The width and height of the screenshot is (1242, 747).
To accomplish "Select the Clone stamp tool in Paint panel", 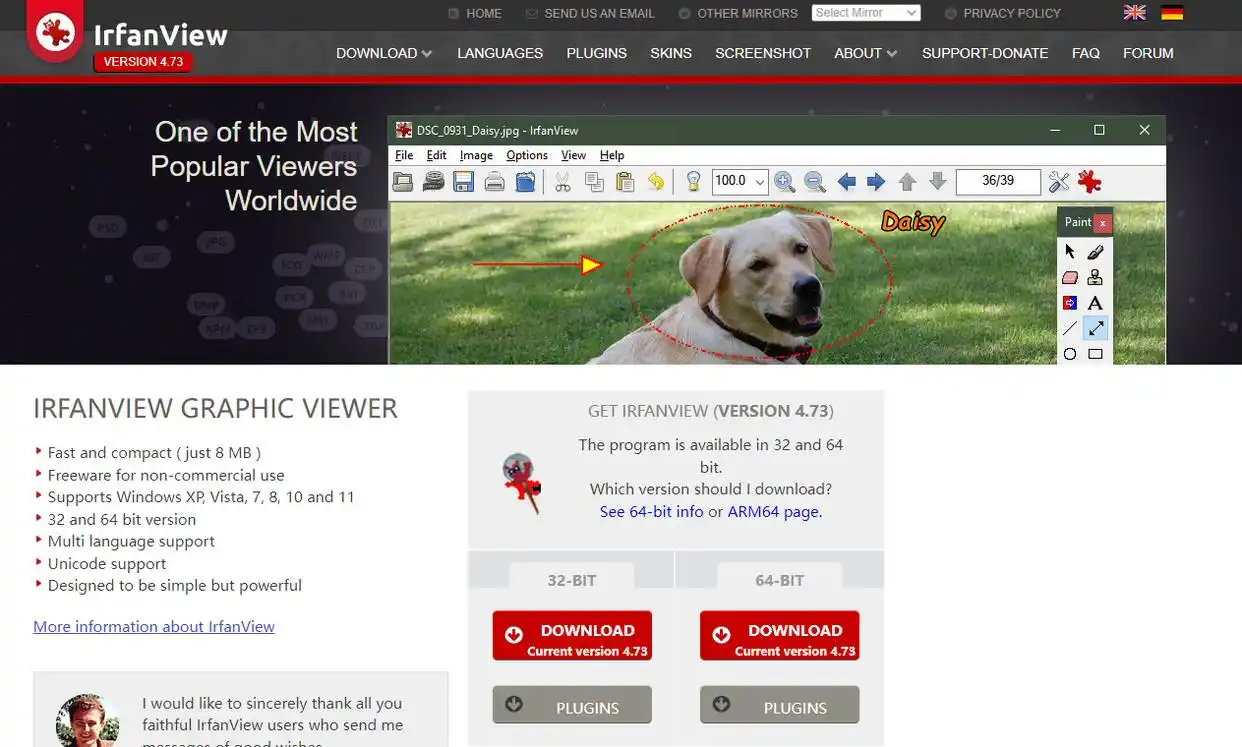I will pos(1096,278).
